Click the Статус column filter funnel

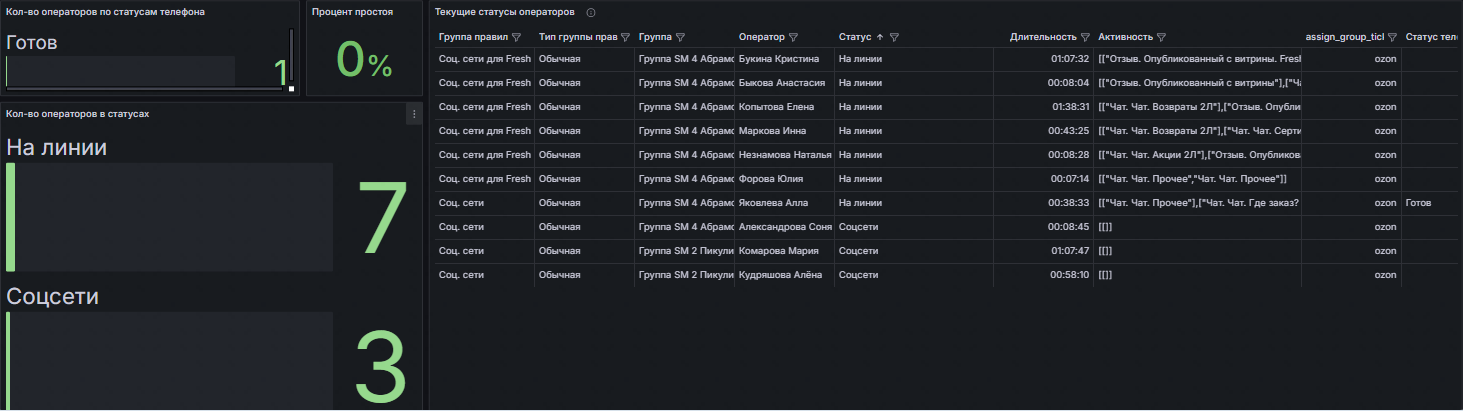tap(894, 37)
